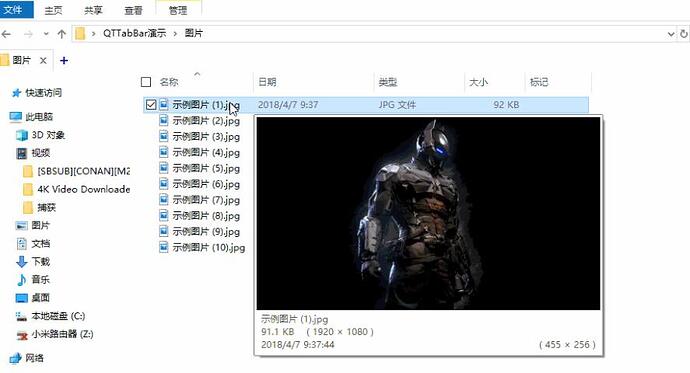
Task: Sort by 类型 column
Action: [388, 82]
